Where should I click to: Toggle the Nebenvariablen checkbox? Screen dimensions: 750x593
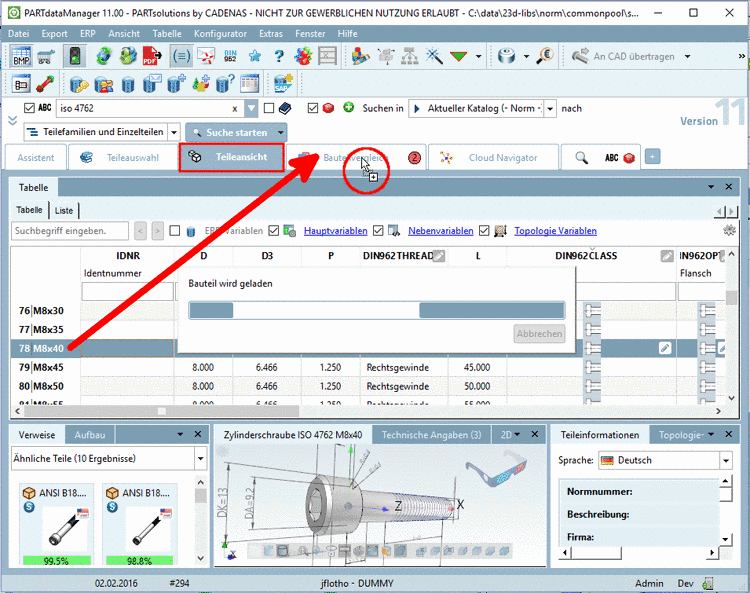pyautogui.click(x=378, y=231)
